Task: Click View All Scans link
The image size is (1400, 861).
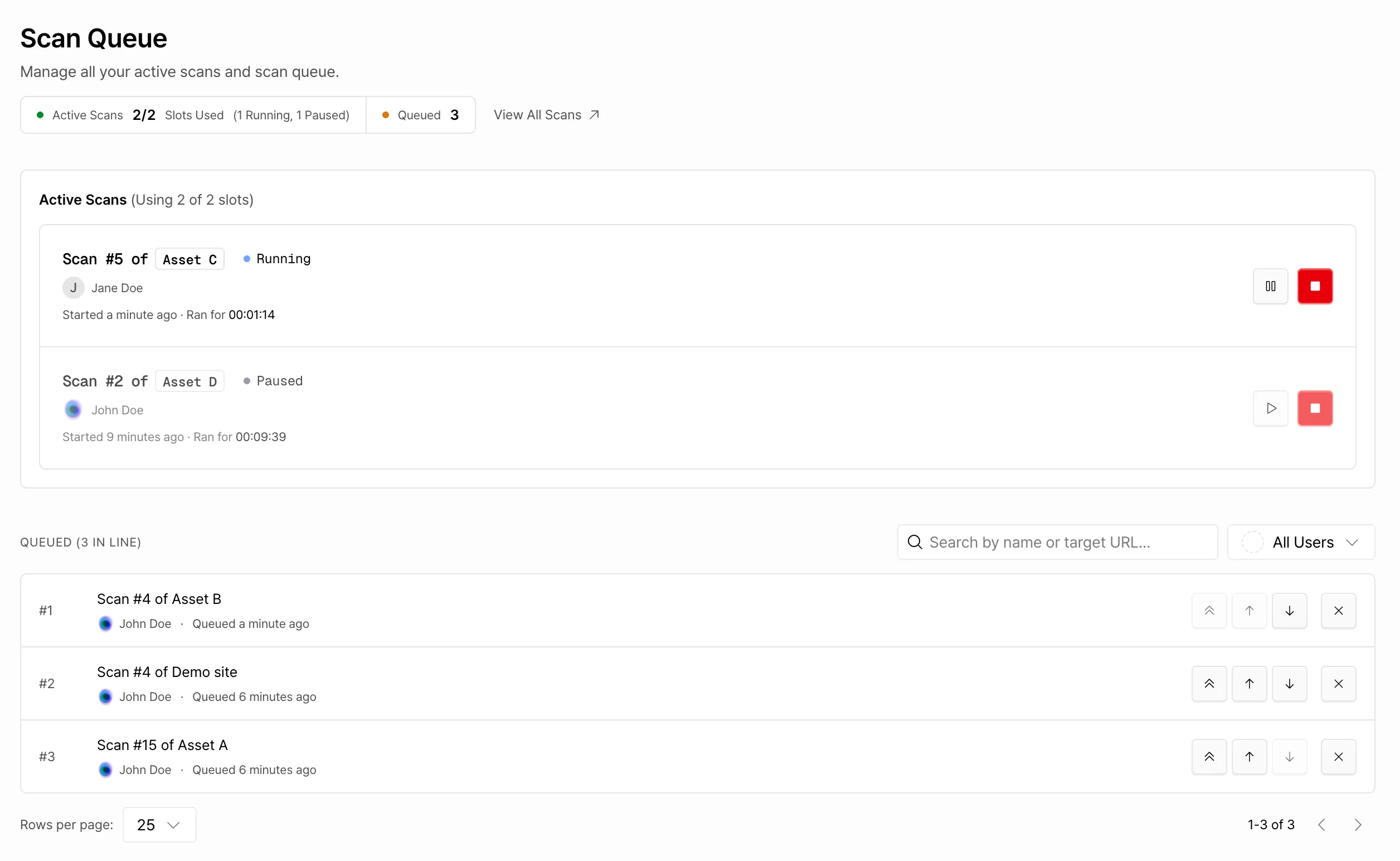Action: (x=546, y=115)
